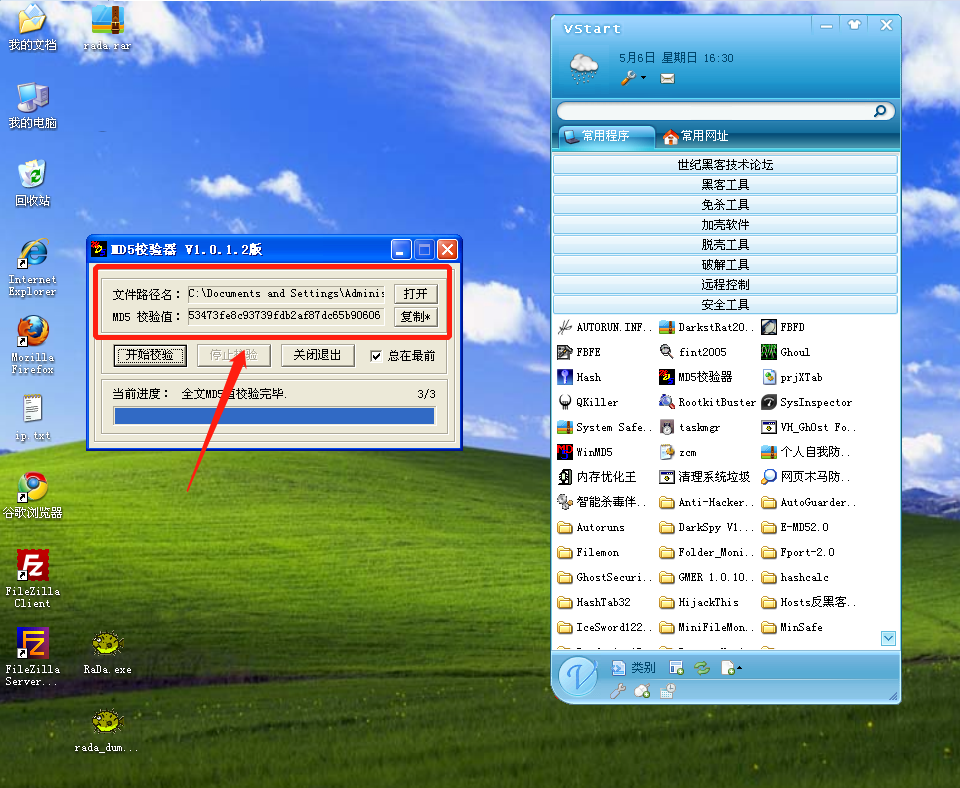This screenshot has height=788, width=960.
Task: Expand the 破解工具 category
Action: tap(725, 265)
